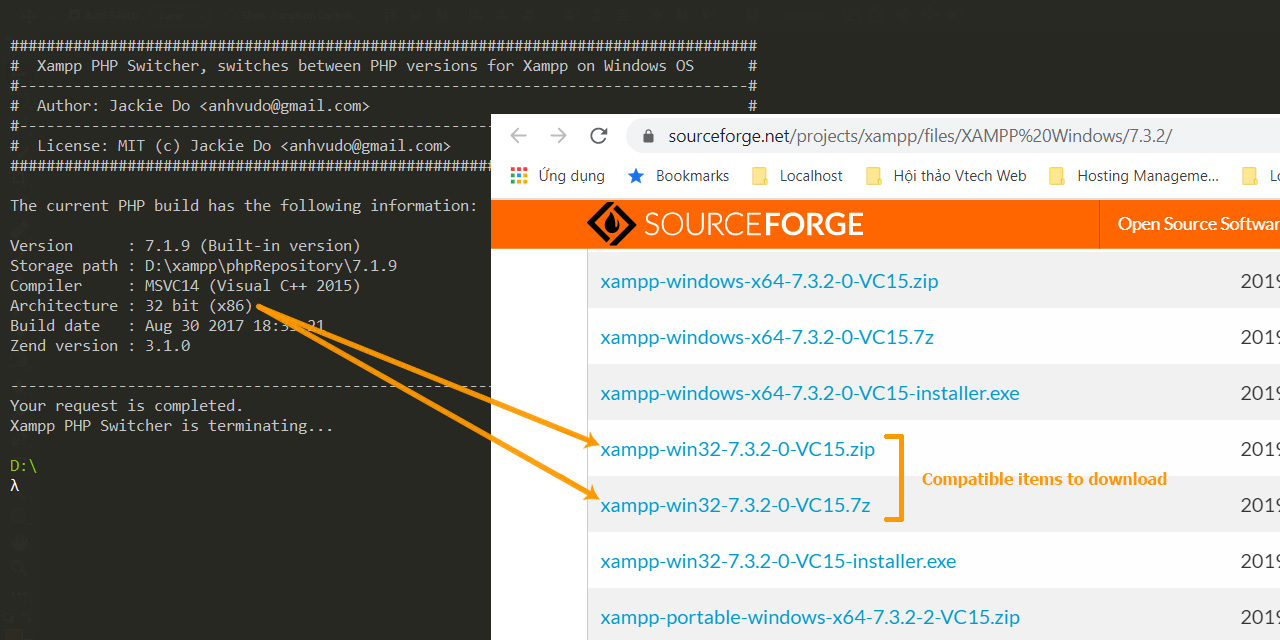Click the 'Zend version : 3.1.0' line
The image size is (1280, 640).
tap(100, 346)
